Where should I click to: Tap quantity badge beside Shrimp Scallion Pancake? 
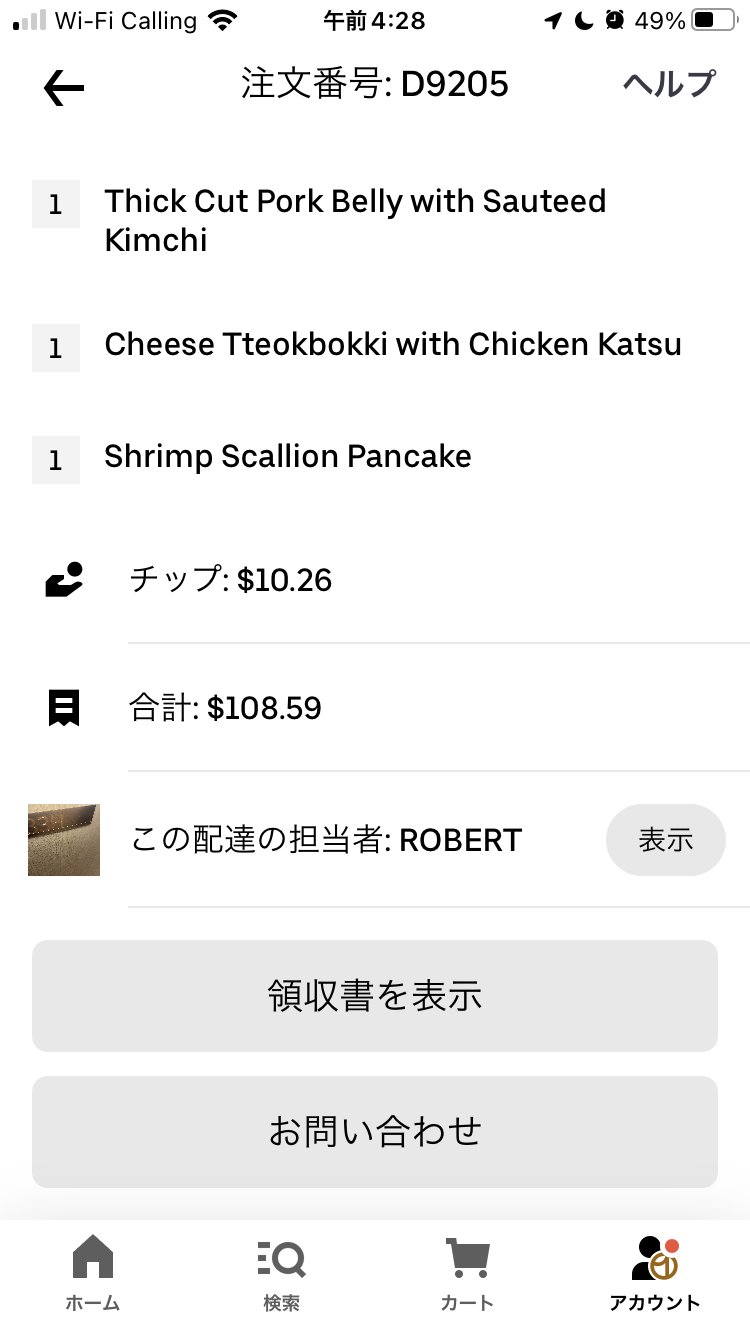(x=56, y=459)
